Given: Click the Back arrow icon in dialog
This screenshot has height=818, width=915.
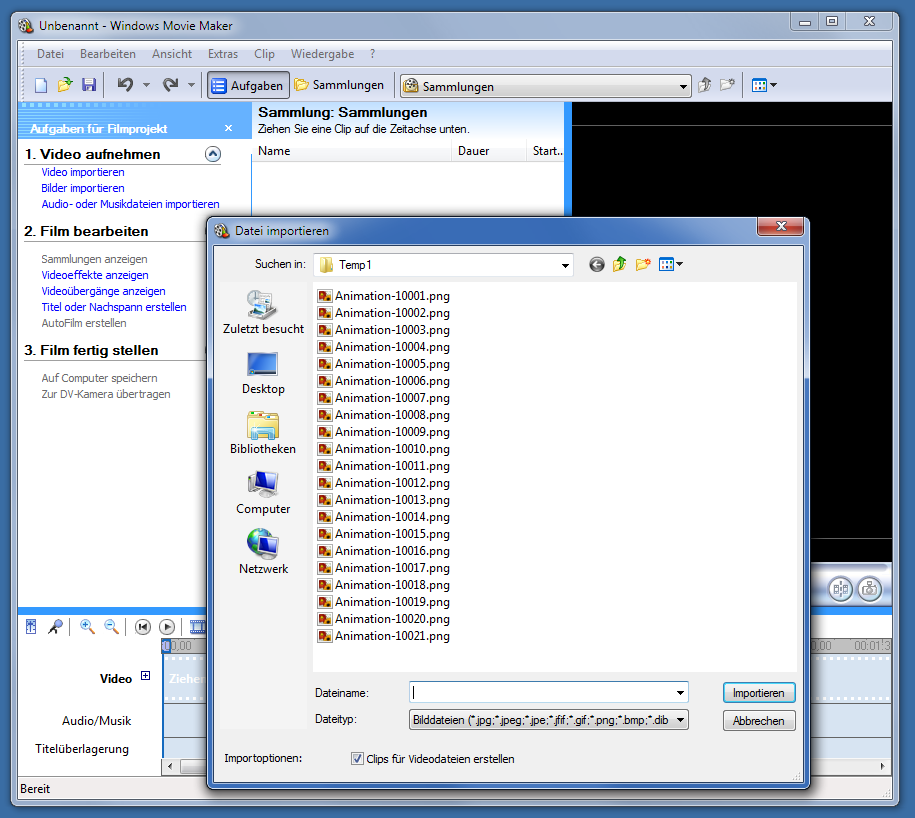Looking at the screenshot, I should (x=596, y=265).
